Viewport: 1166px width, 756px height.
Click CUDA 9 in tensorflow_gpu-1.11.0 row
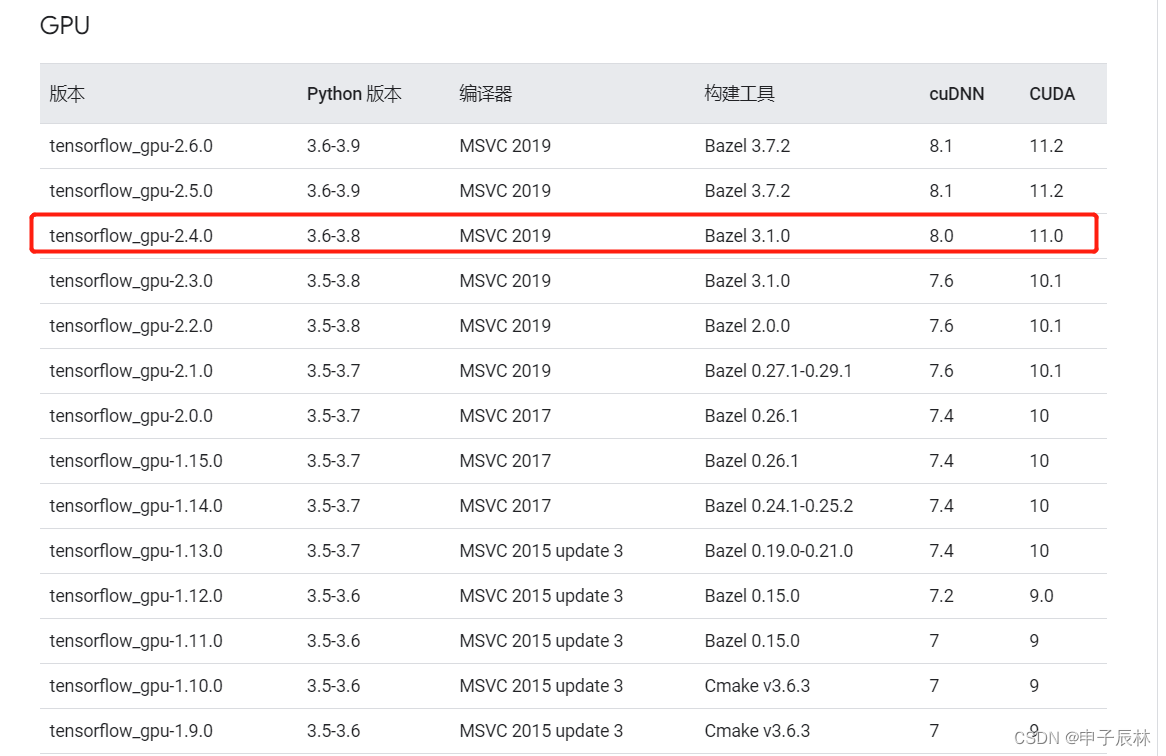pyautogui.click(x=1034, y=641)
